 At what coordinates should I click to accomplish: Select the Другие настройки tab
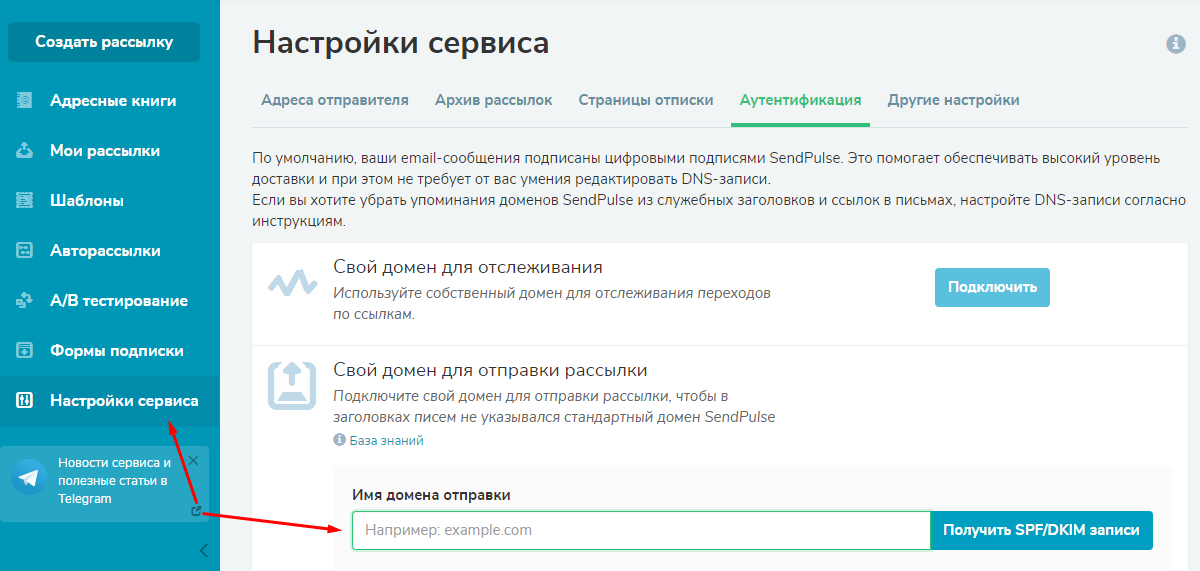click(x=953, y=100)
